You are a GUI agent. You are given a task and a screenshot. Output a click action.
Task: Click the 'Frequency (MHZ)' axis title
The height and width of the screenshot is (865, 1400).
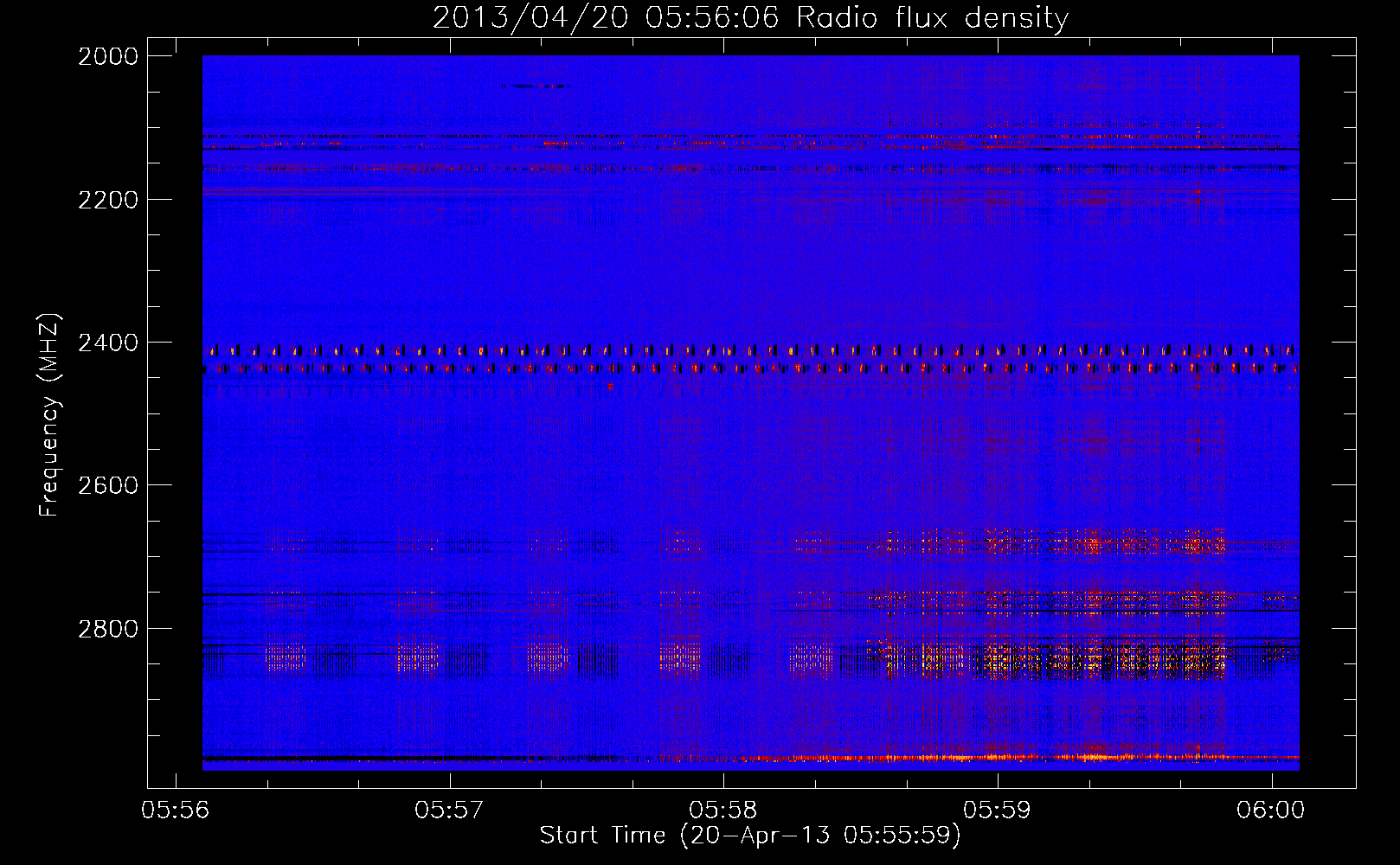pyautogui.click(x=49, y=415)
